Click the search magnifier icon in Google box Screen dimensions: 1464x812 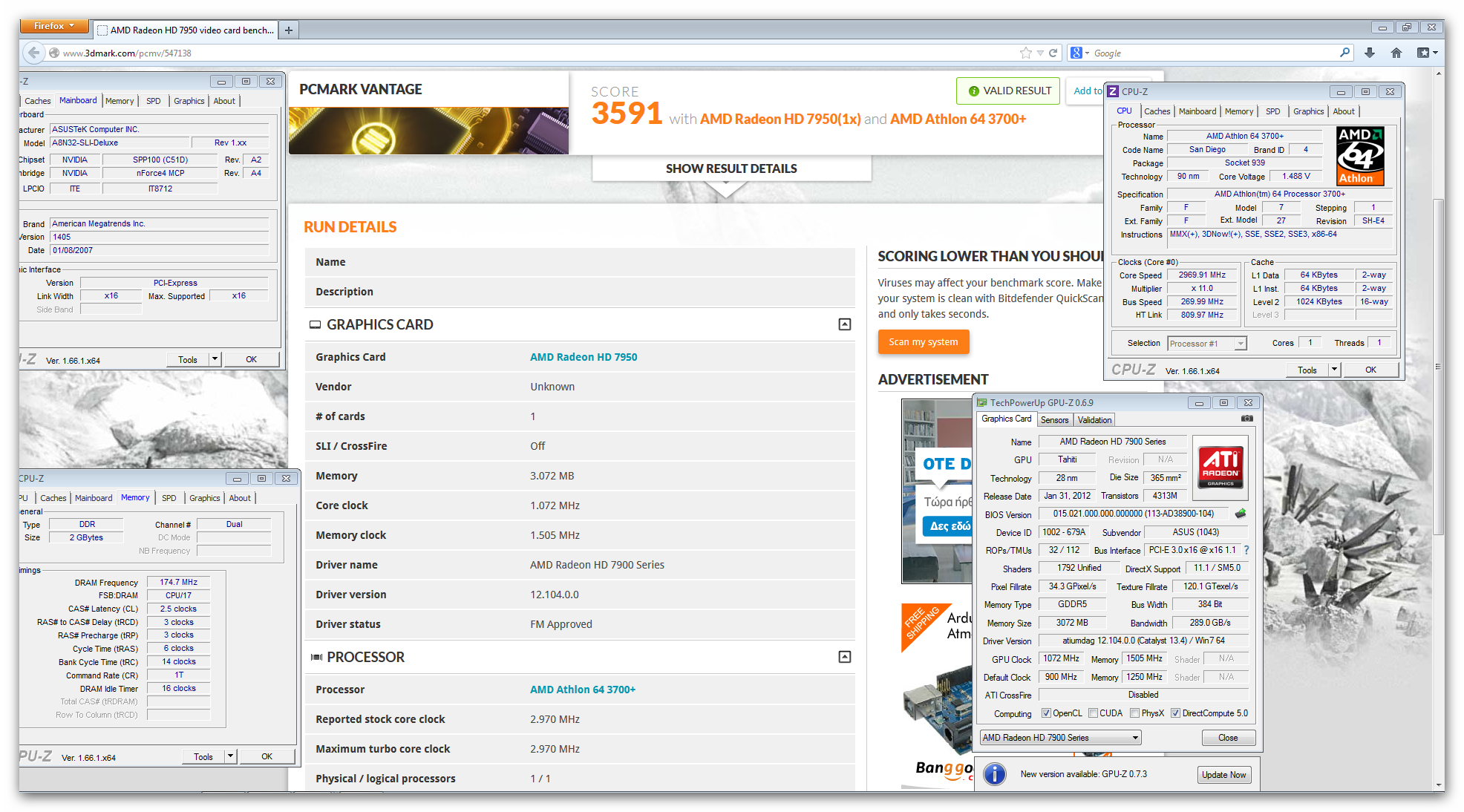(1344, 53)
